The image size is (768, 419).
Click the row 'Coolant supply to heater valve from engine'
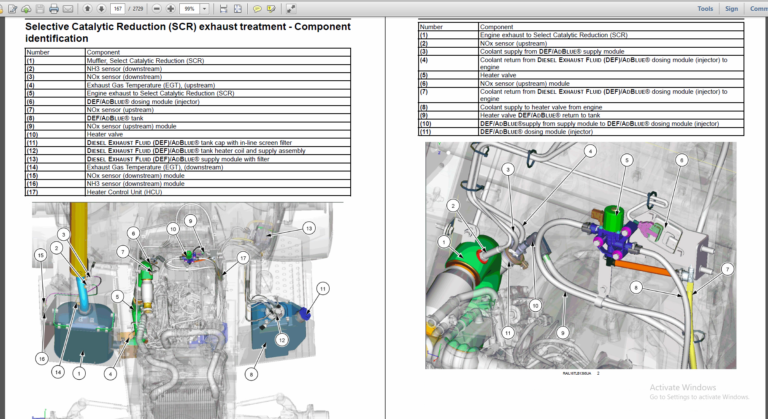click(x=581, y=107)
